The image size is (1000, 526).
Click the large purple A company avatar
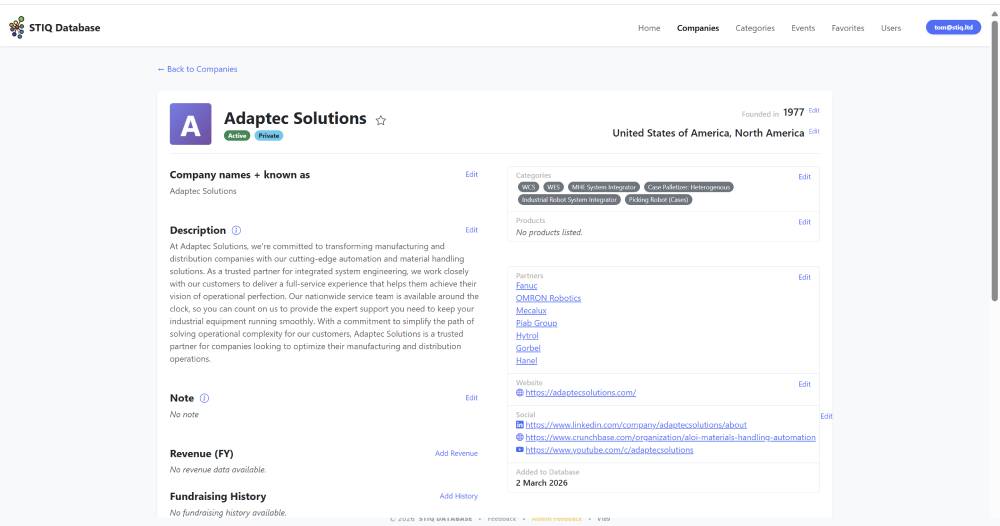pos(190,124)
